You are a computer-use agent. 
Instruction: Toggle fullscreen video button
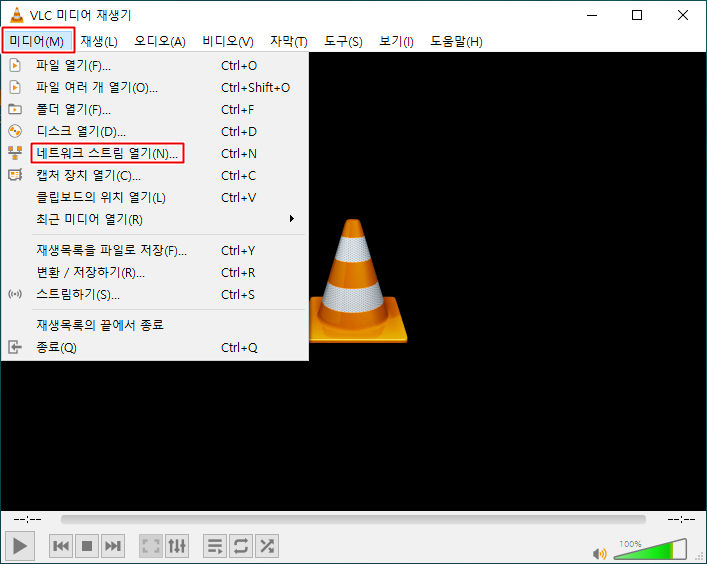[x=151, y=546]
